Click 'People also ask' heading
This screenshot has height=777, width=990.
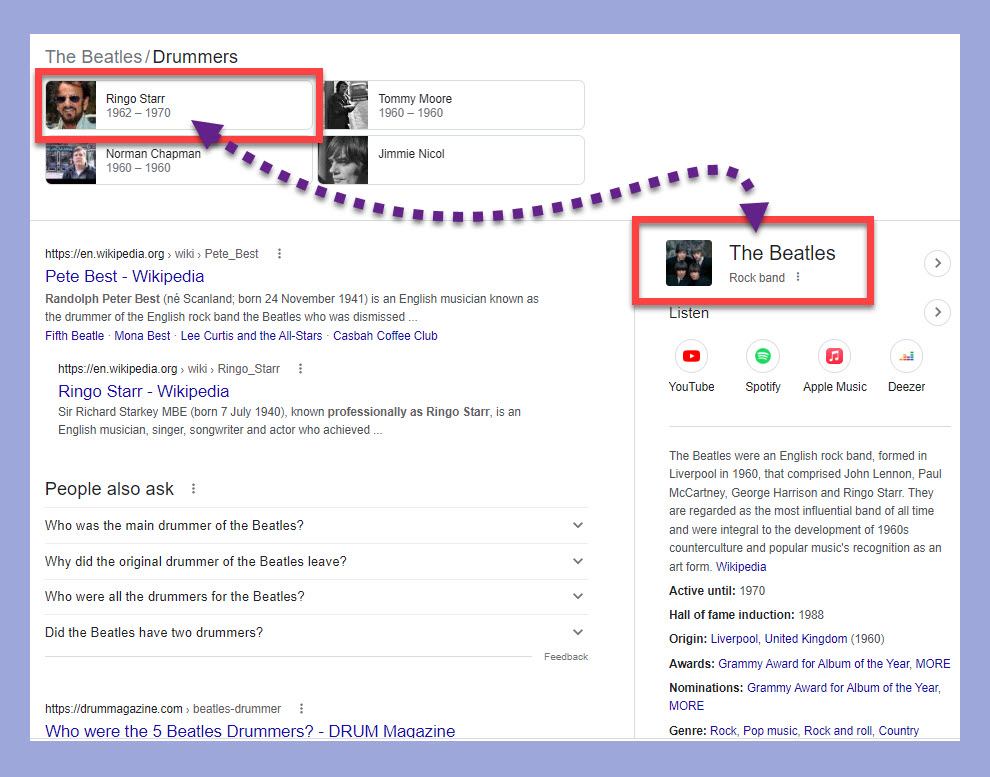(x=109, y=489)
